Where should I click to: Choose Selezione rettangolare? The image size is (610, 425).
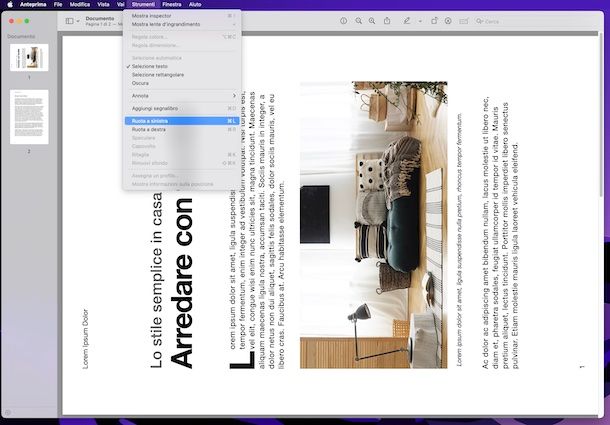pos(182,75)
